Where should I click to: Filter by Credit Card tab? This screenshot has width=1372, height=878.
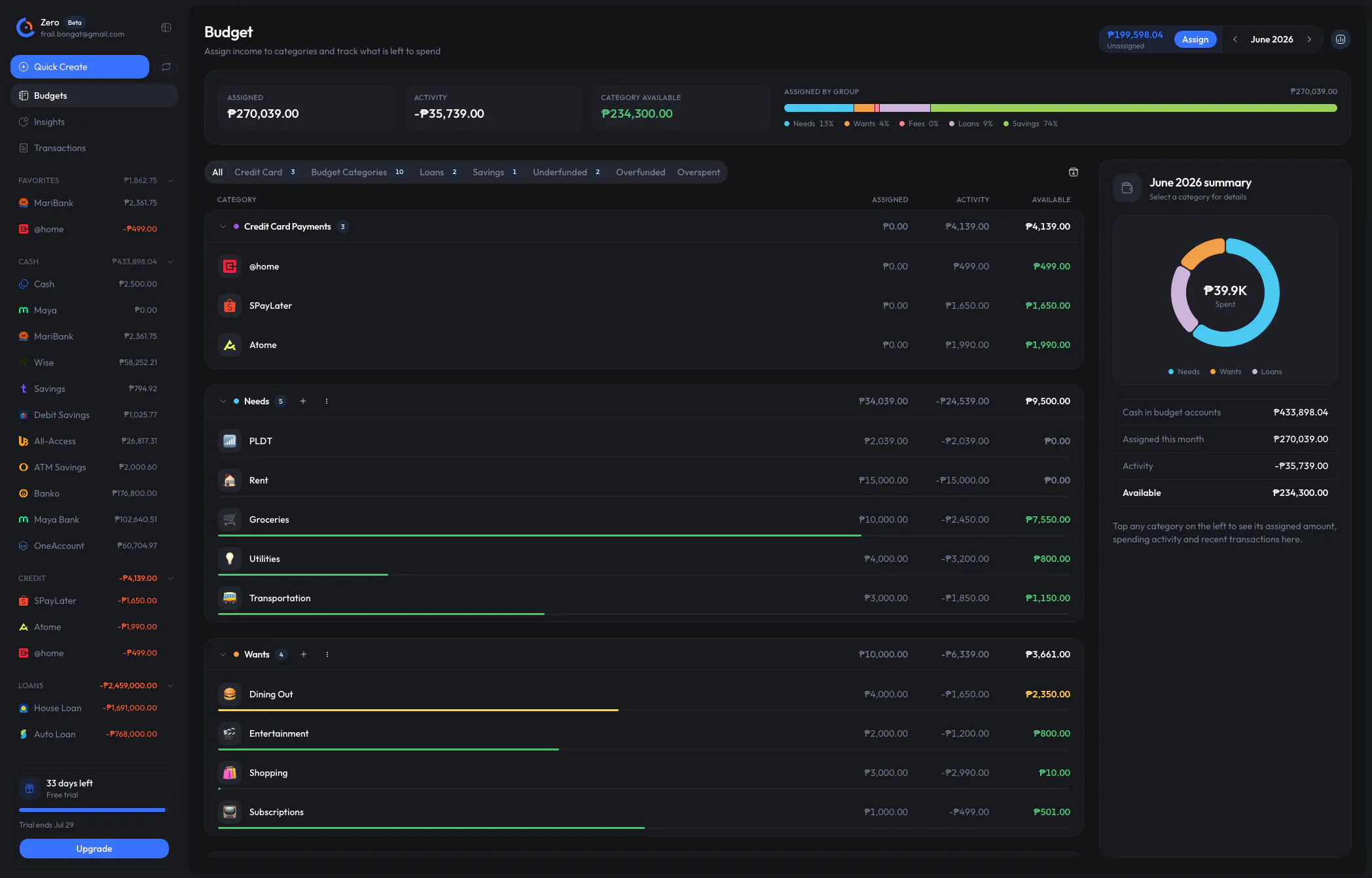tap(265, 172)
